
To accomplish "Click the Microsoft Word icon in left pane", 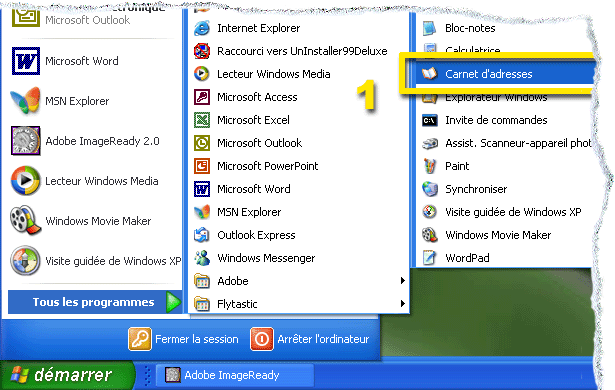I will [25, 61].
